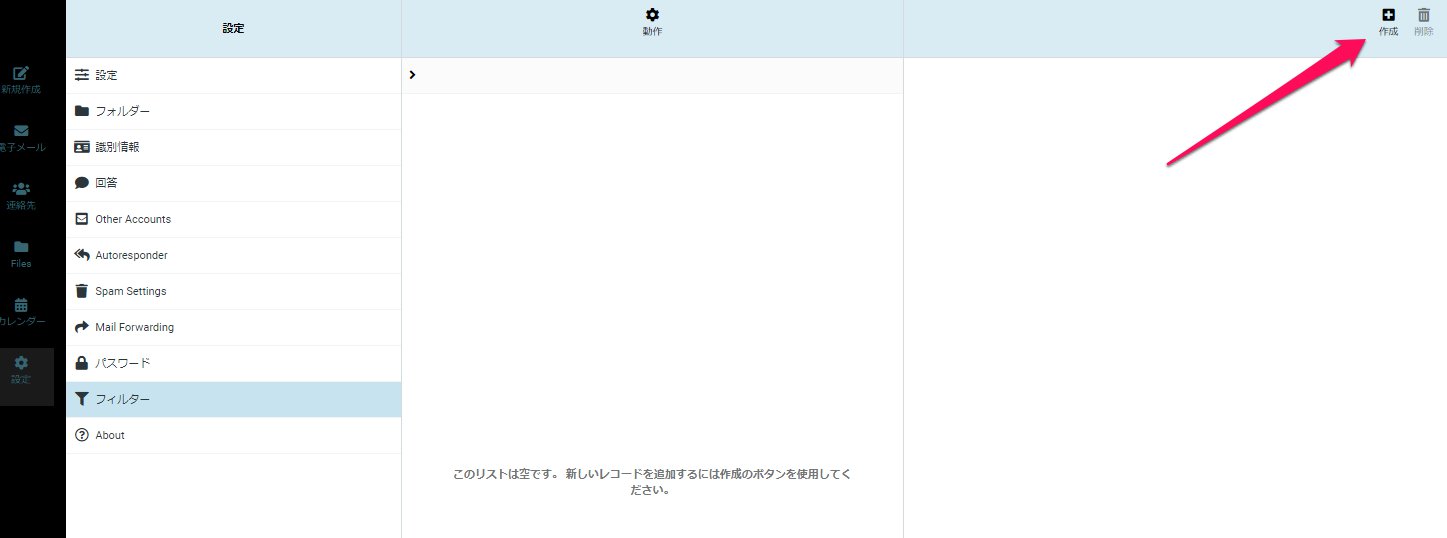Open the About section
This screenshot has height=538, width=1447.
click(233, 435)
